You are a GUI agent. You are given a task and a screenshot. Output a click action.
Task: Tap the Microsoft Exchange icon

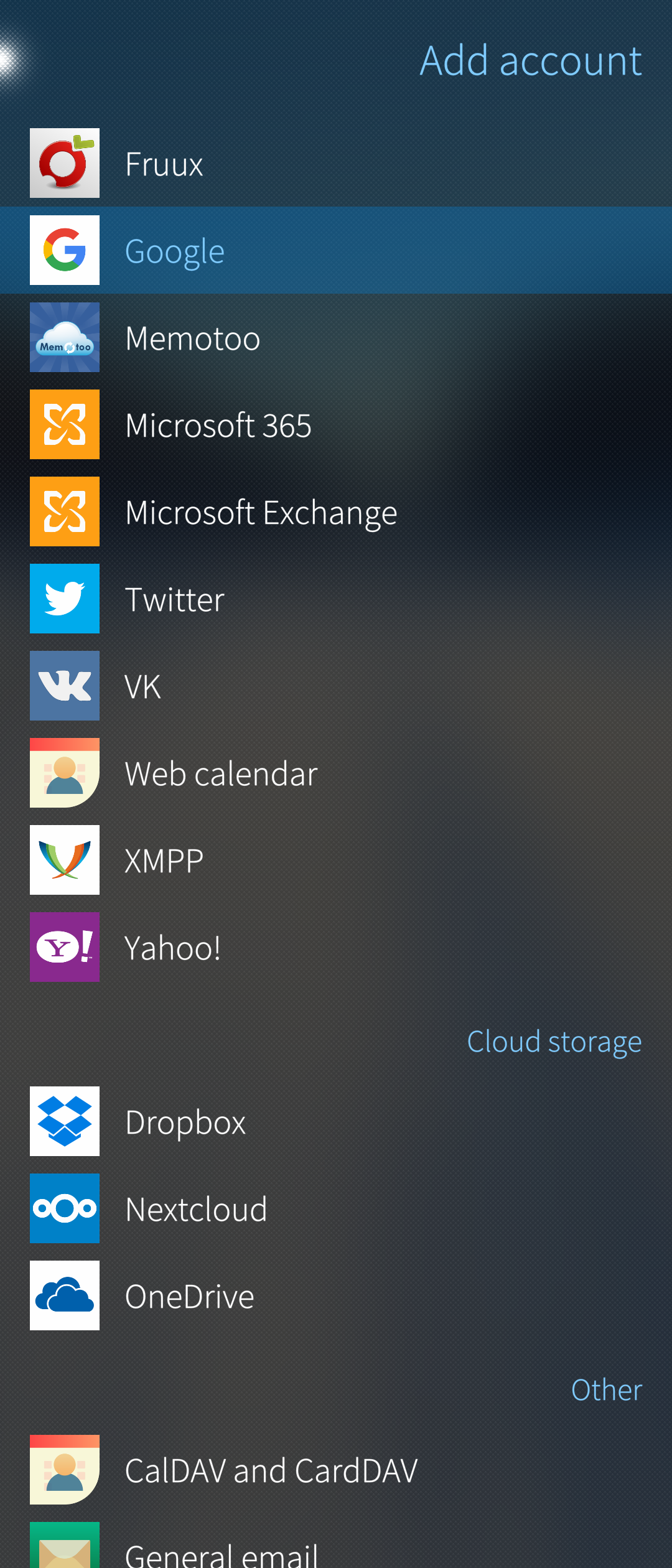(65, 511)
